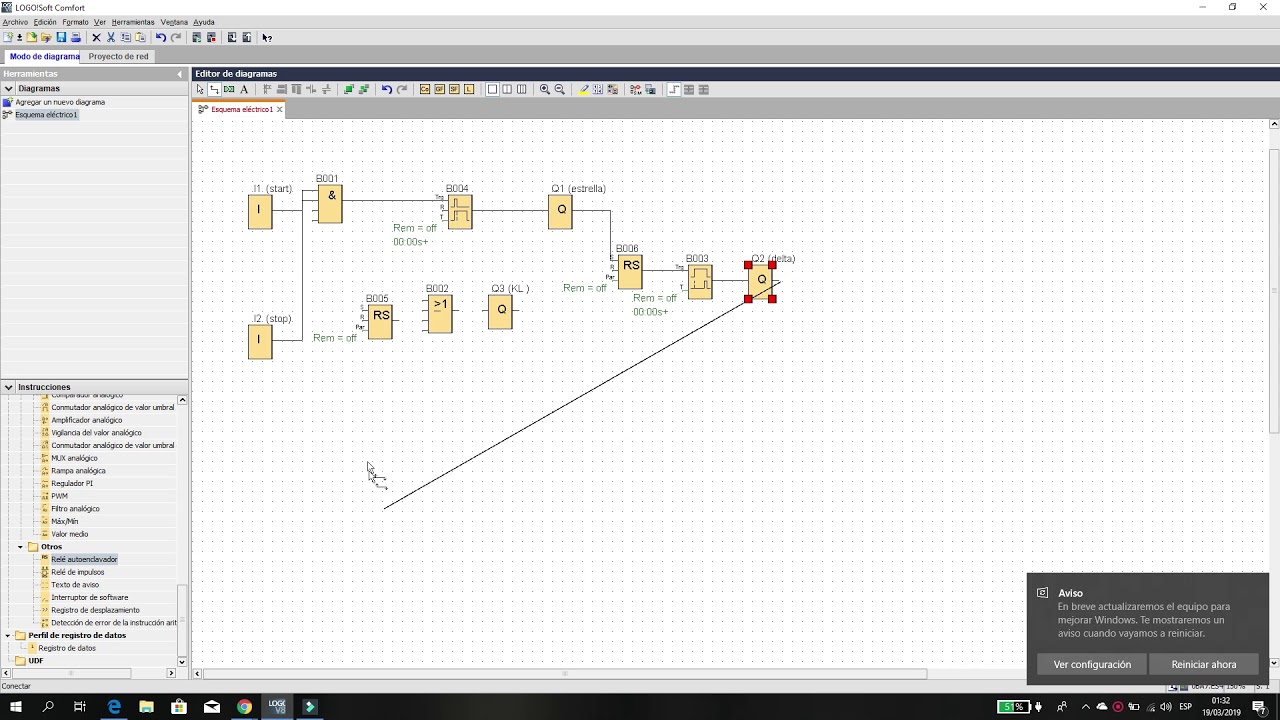Switch to Proyecto de red tab
This screenshot has width=1280, height=720.
coord(118,56)
